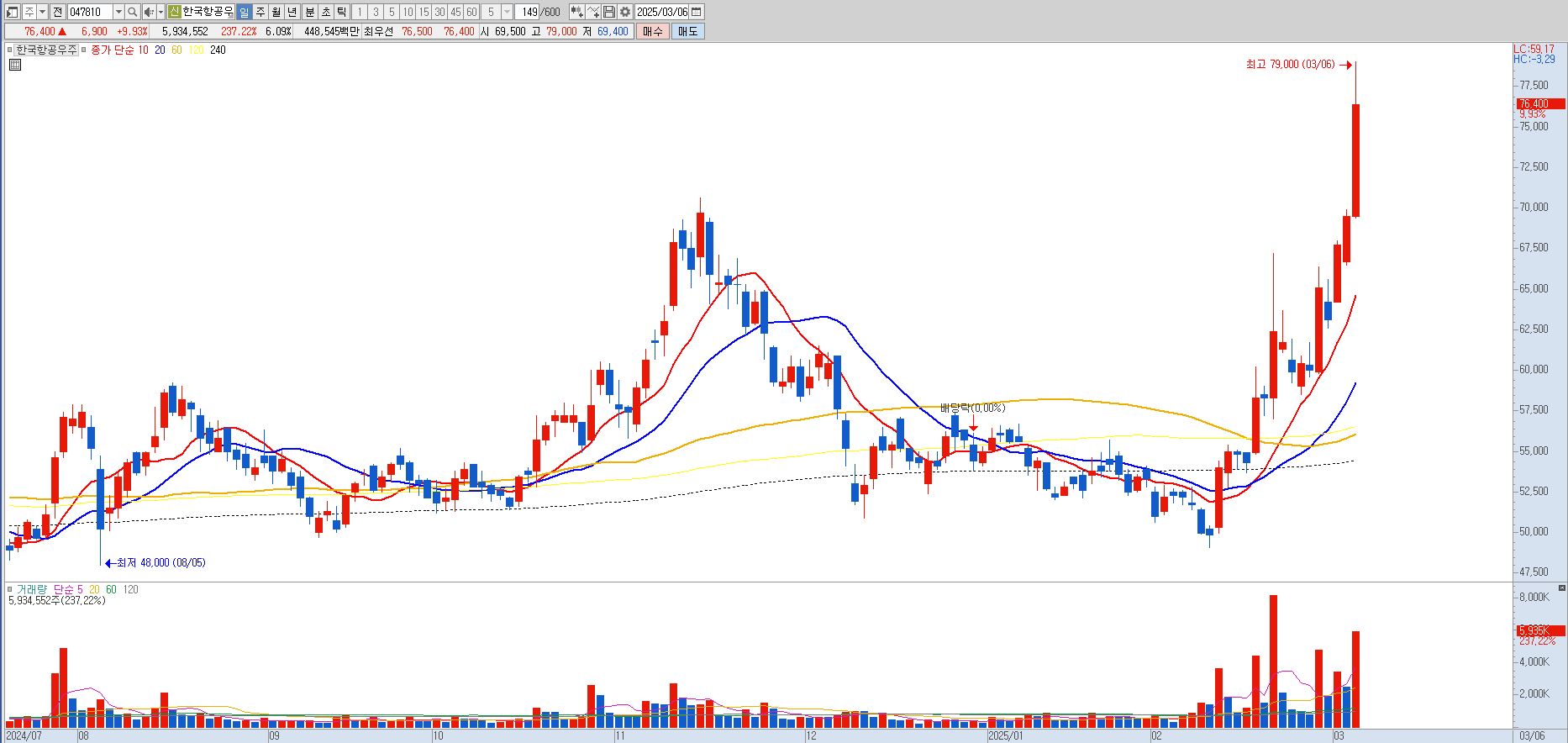Click the 매도 (sell) button
The width and height of the screenshot is (1568, 743).
click(687, 31)
